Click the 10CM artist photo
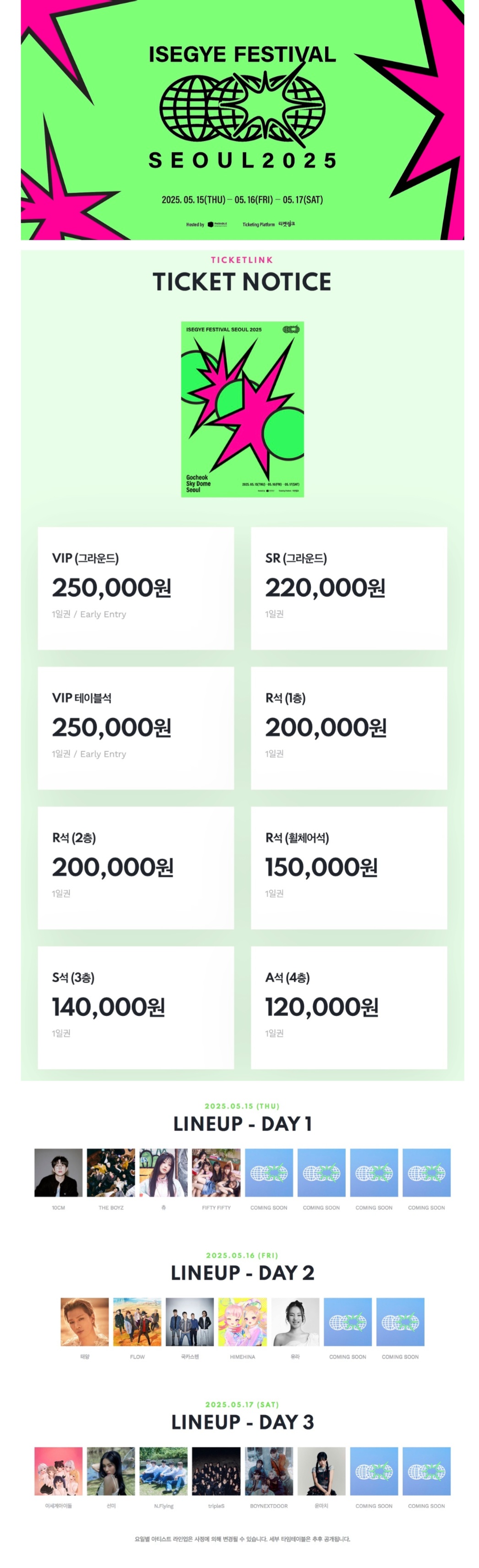Screen dimensions: 479x1568 coord(59,1173)
